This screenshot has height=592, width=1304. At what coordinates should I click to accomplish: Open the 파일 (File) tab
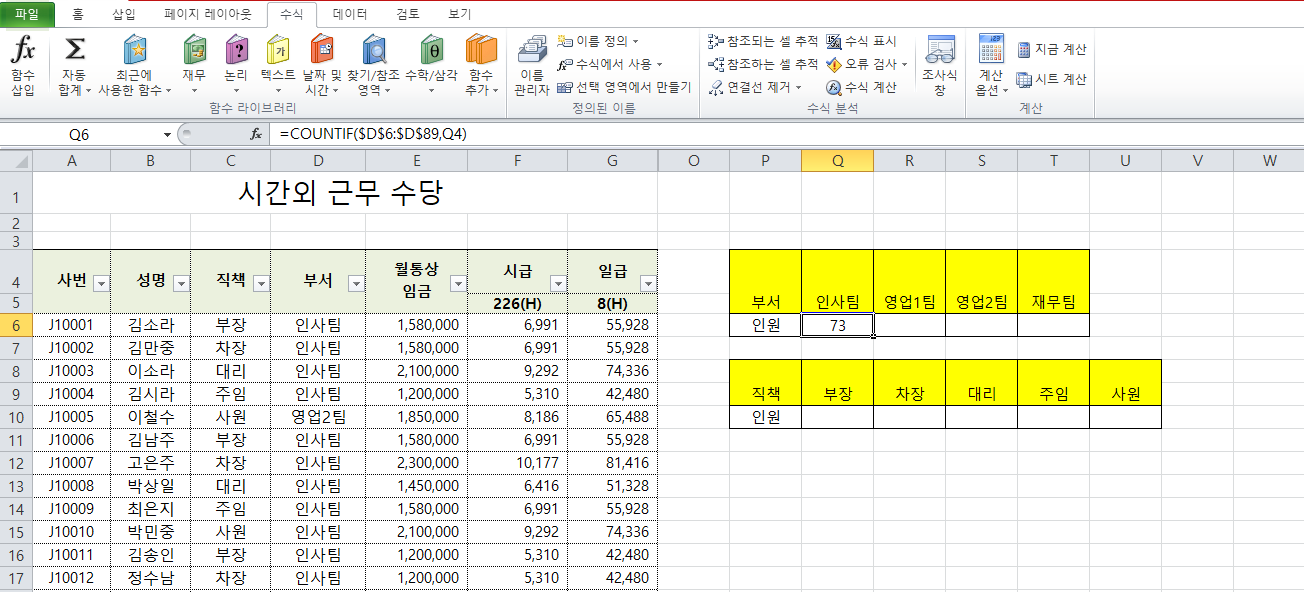(27, 14)
